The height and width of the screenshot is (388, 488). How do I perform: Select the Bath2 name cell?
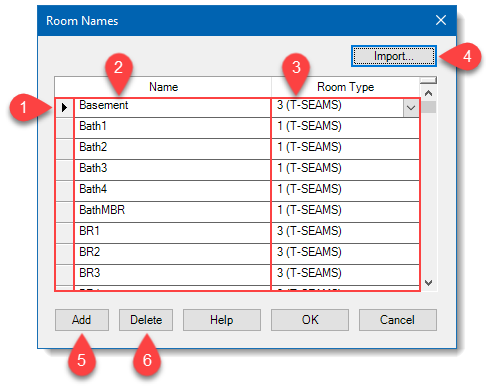point(172,149)
